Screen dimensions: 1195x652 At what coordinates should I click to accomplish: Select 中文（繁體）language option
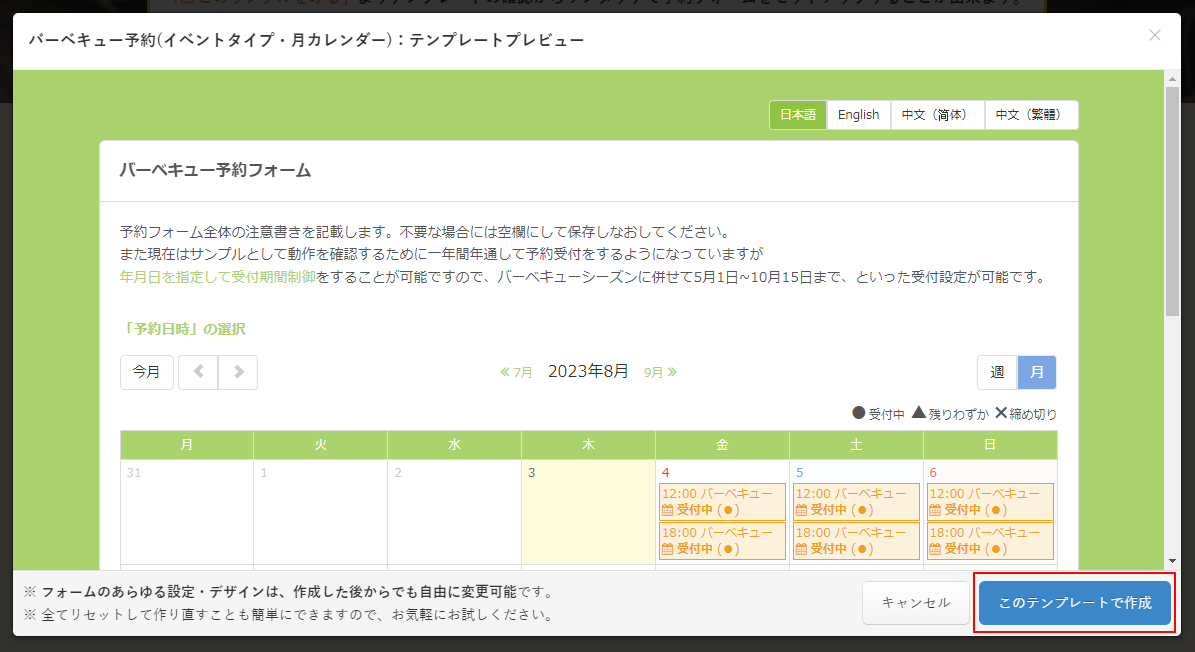click(1031, 115)
